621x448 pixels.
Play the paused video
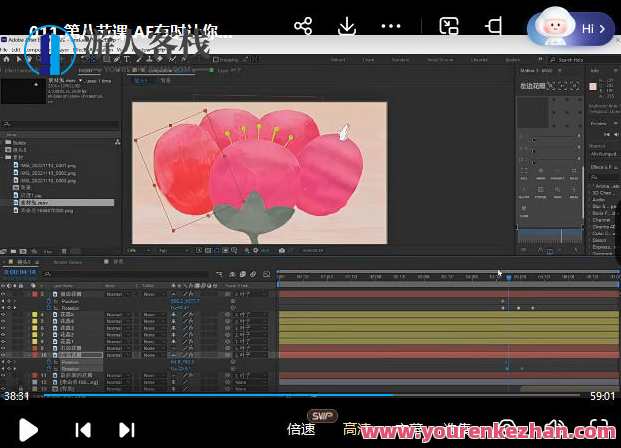28,430
